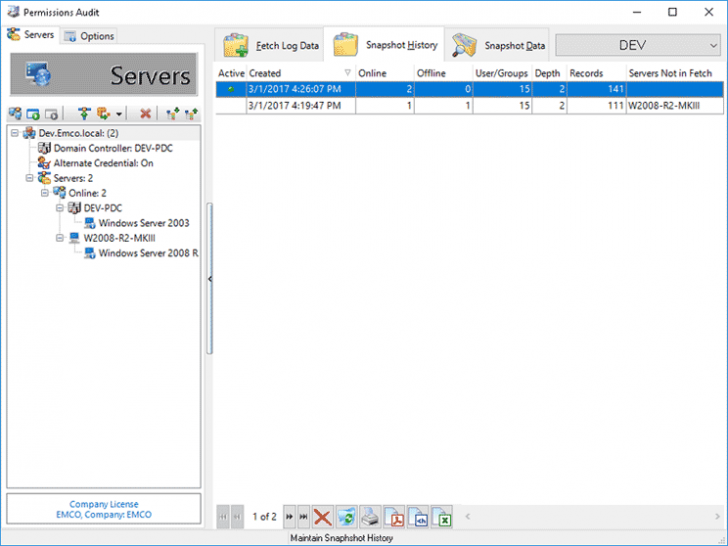The height and width of the screenshot is (546, 728).
Task: Select the W2008-R2-MKIII tree item
Action: tap(119, 238)
